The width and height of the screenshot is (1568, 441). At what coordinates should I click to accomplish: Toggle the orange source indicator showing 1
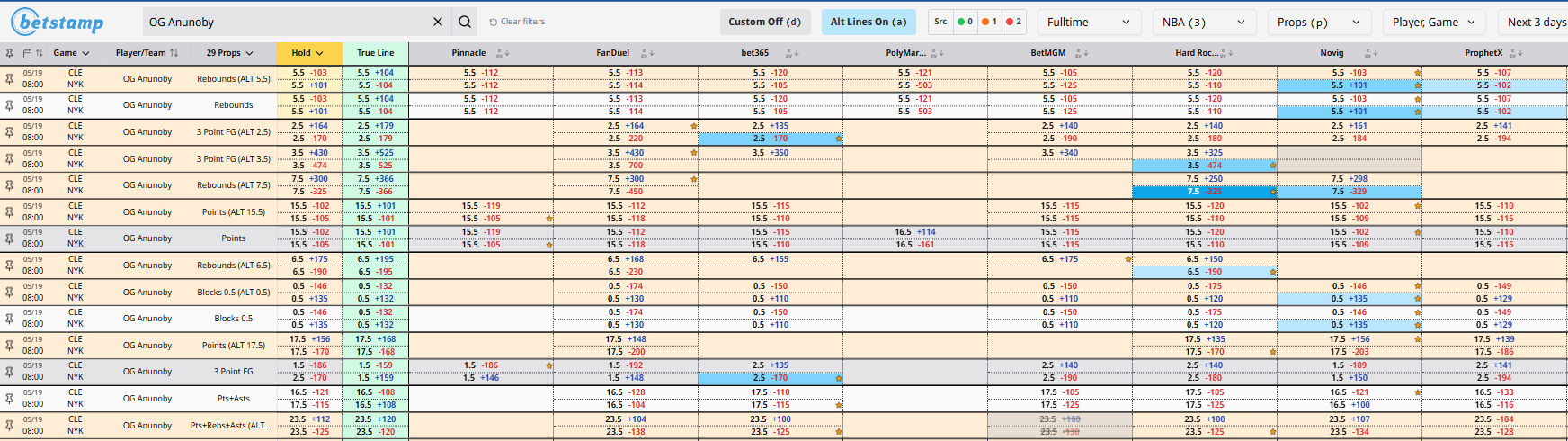tap(989, 22)
